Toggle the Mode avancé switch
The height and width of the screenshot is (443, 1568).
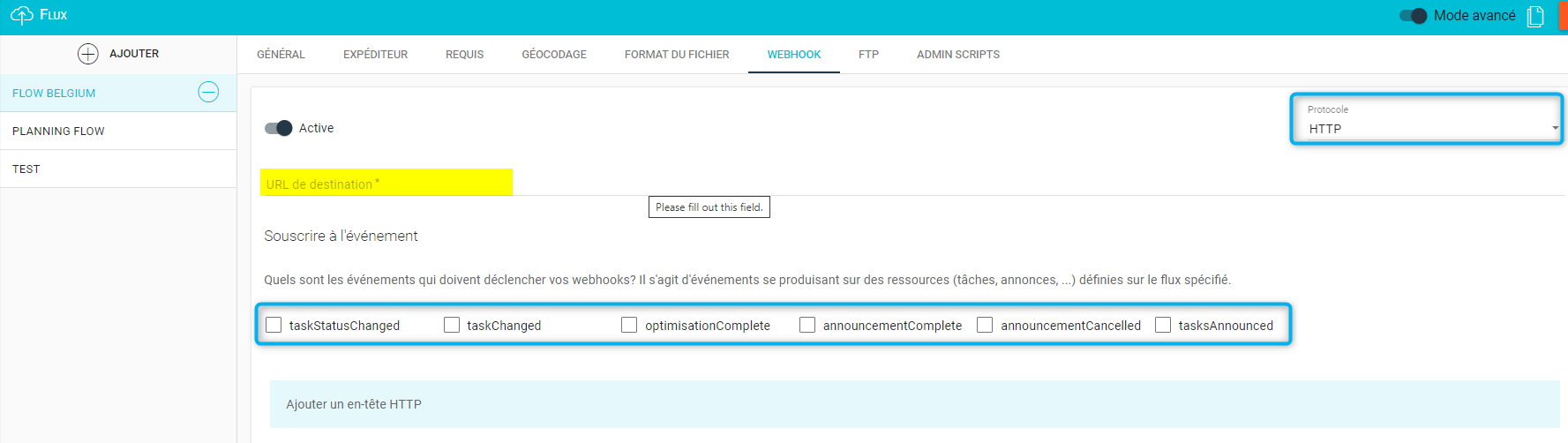[1413, 16]
